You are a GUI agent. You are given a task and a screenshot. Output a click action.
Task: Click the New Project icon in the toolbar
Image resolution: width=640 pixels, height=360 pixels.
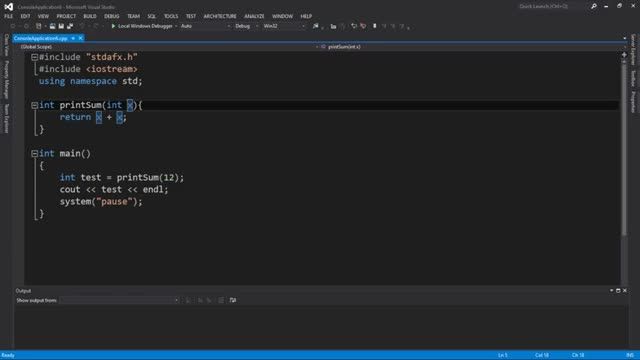pos(38,26)
